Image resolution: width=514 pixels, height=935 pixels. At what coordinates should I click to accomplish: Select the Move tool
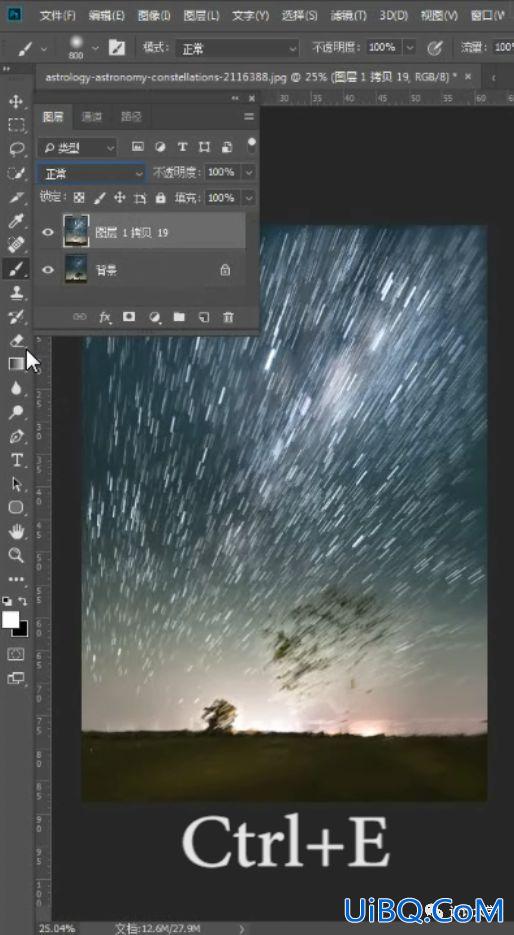pos(16,101)
